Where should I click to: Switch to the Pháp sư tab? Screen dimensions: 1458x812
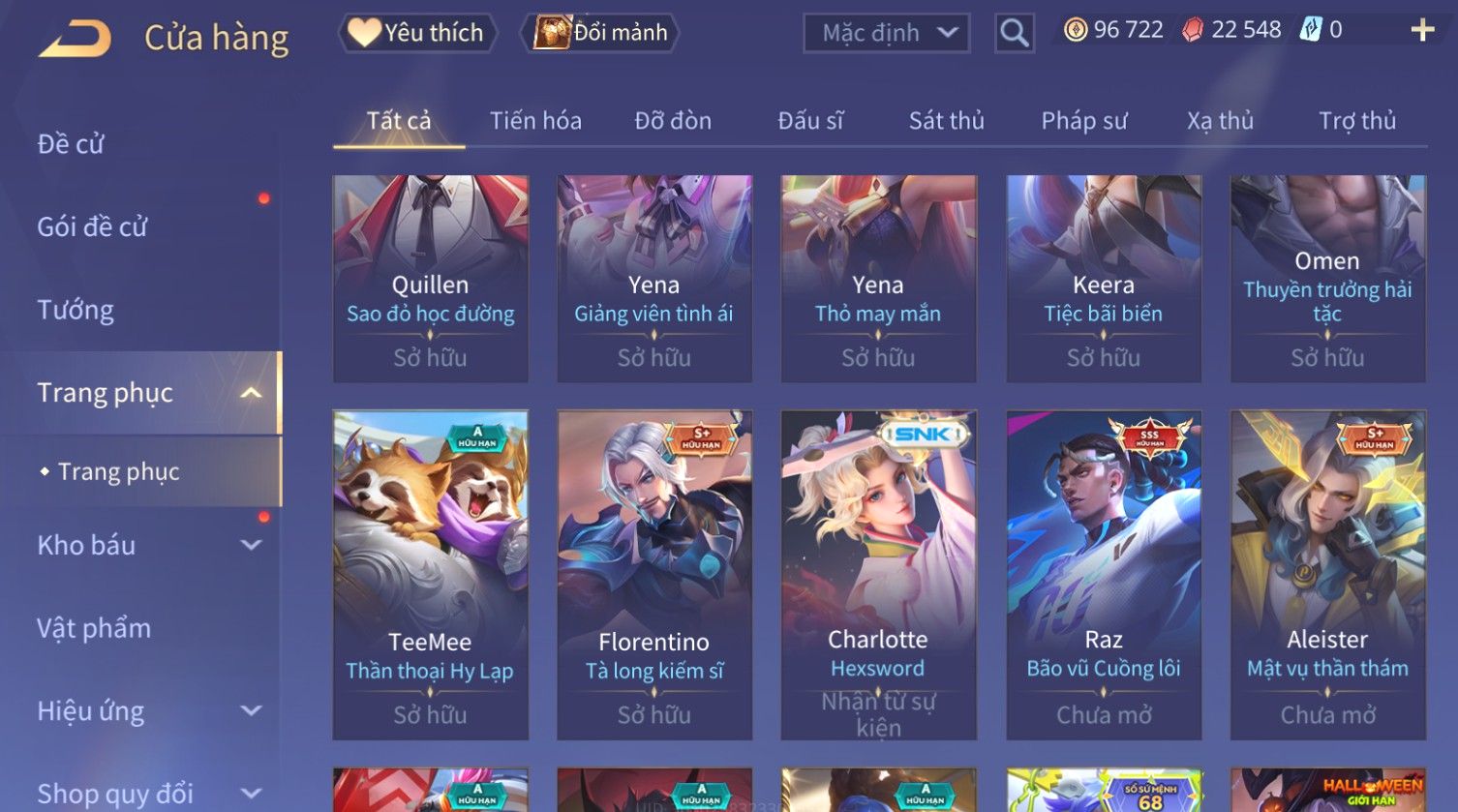pos(1084,121)
